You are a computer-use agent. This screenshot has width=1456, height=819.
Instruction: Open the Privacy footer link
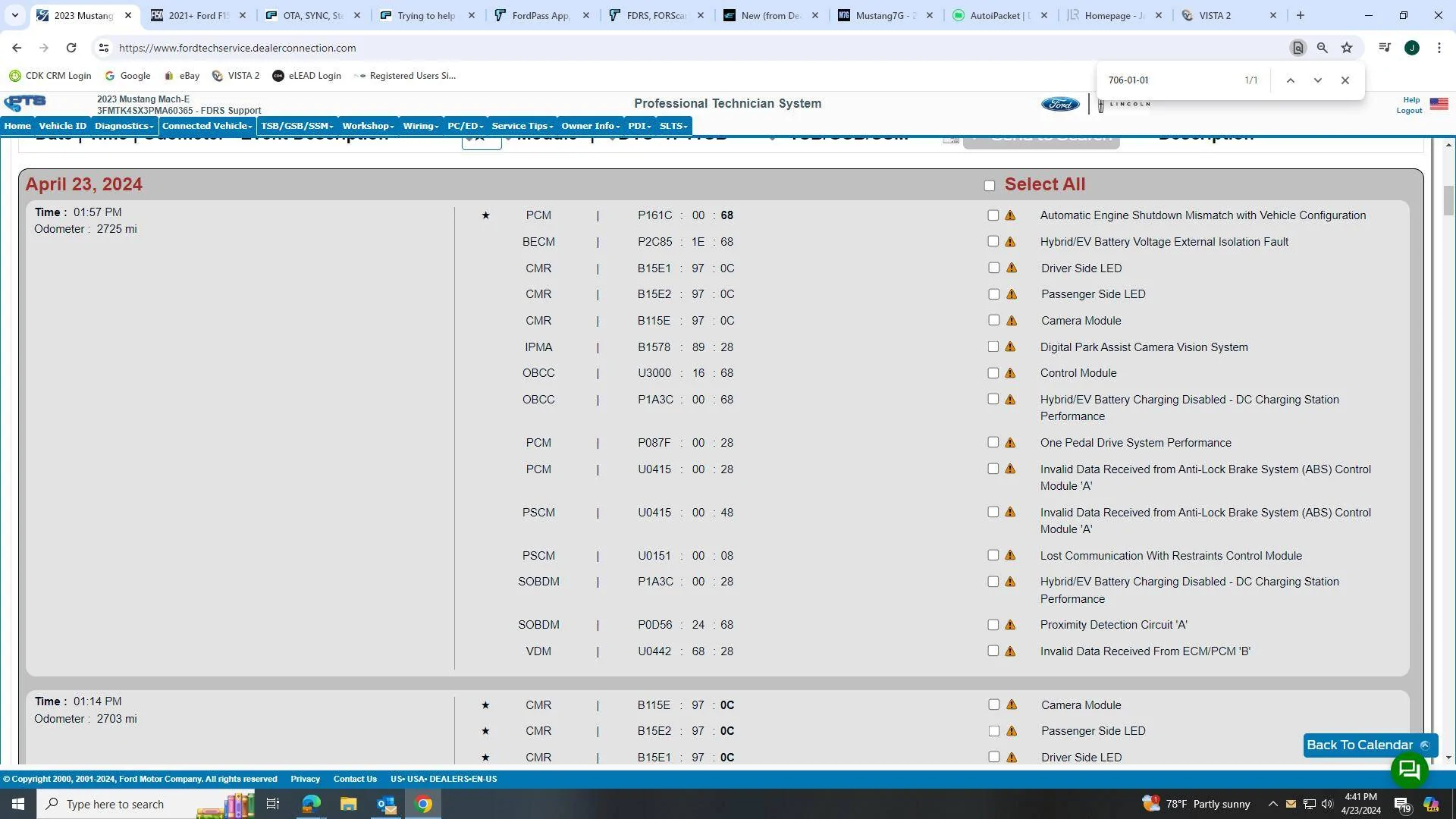point(305,779)
